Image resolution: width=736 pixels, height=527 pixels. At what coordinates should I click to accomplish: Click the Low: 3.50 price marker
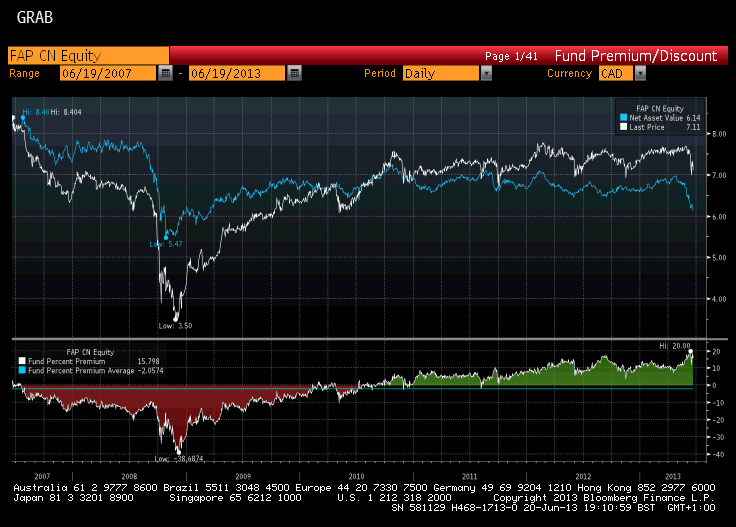coord(176,325)
